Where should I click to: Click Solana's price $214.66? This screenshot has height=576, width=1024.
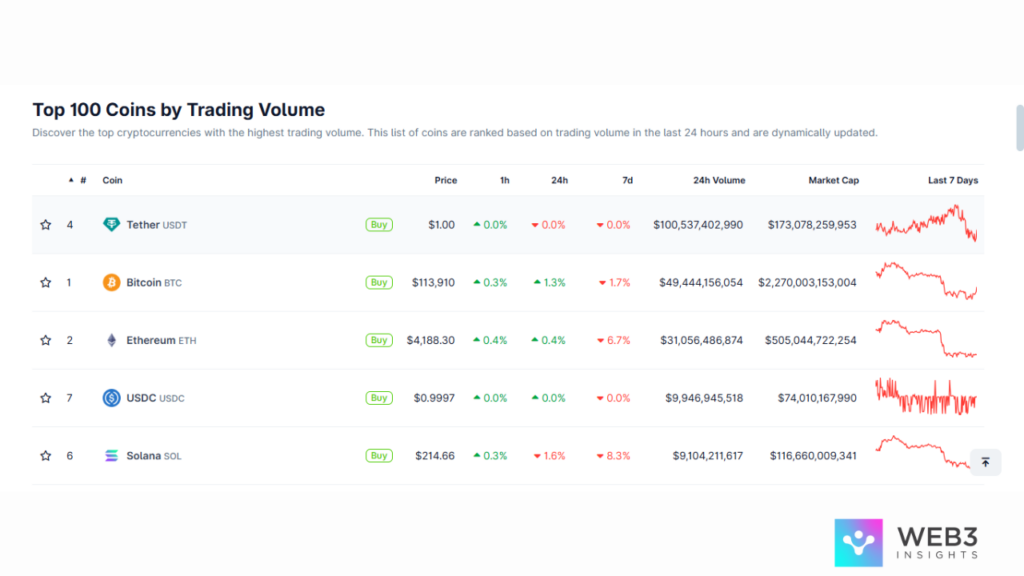click(x=435, y=456)
